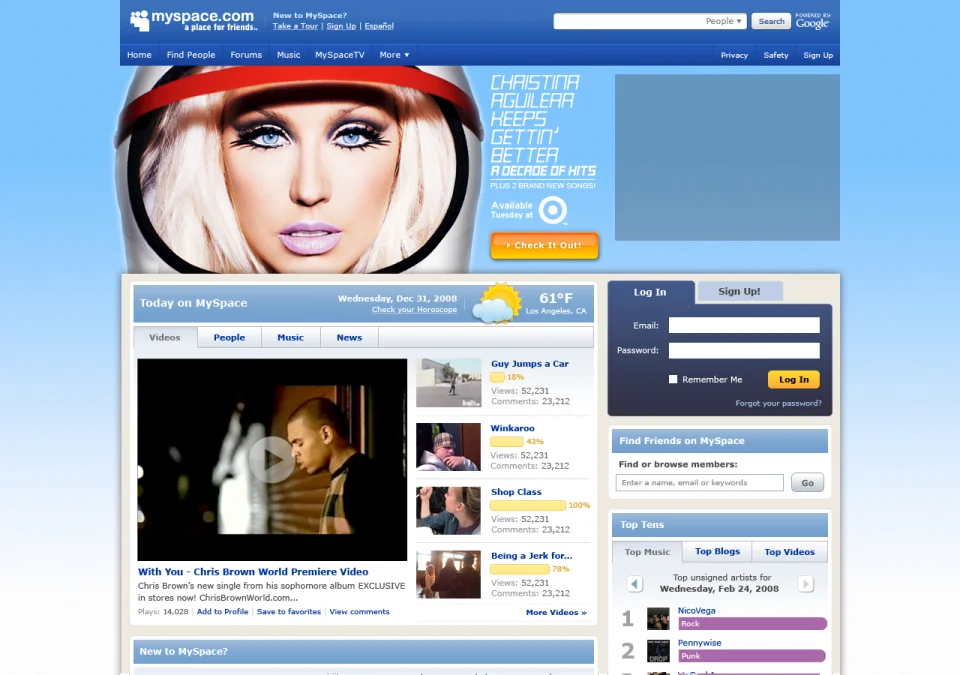Viewport: 960px width, 675px height.
Task: Switch to the Today Music tab
Action: pyautogui.click(x=290, y=338)
